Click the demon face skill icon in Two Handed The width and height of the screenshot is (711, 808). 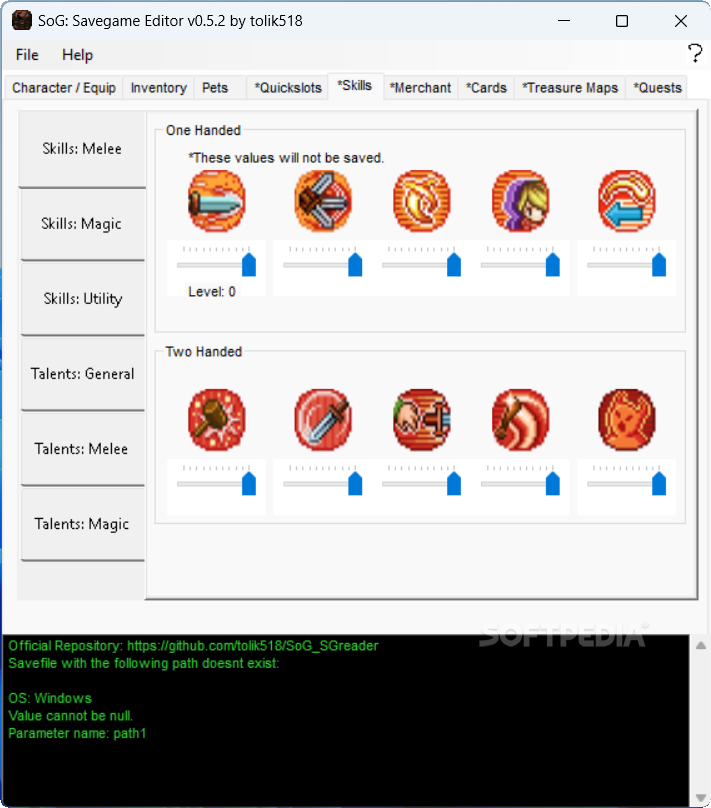[x=627, y=419]
